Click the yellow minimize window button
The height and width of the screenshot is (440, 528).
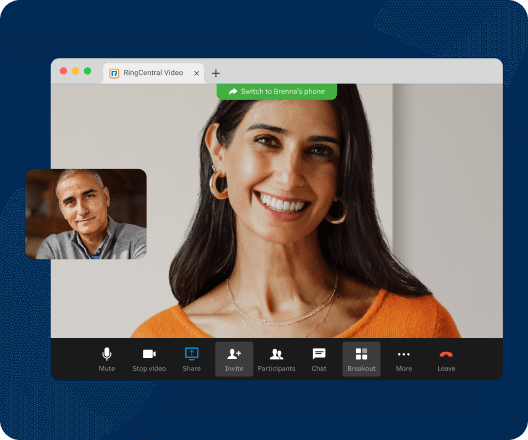click(75, 71)
